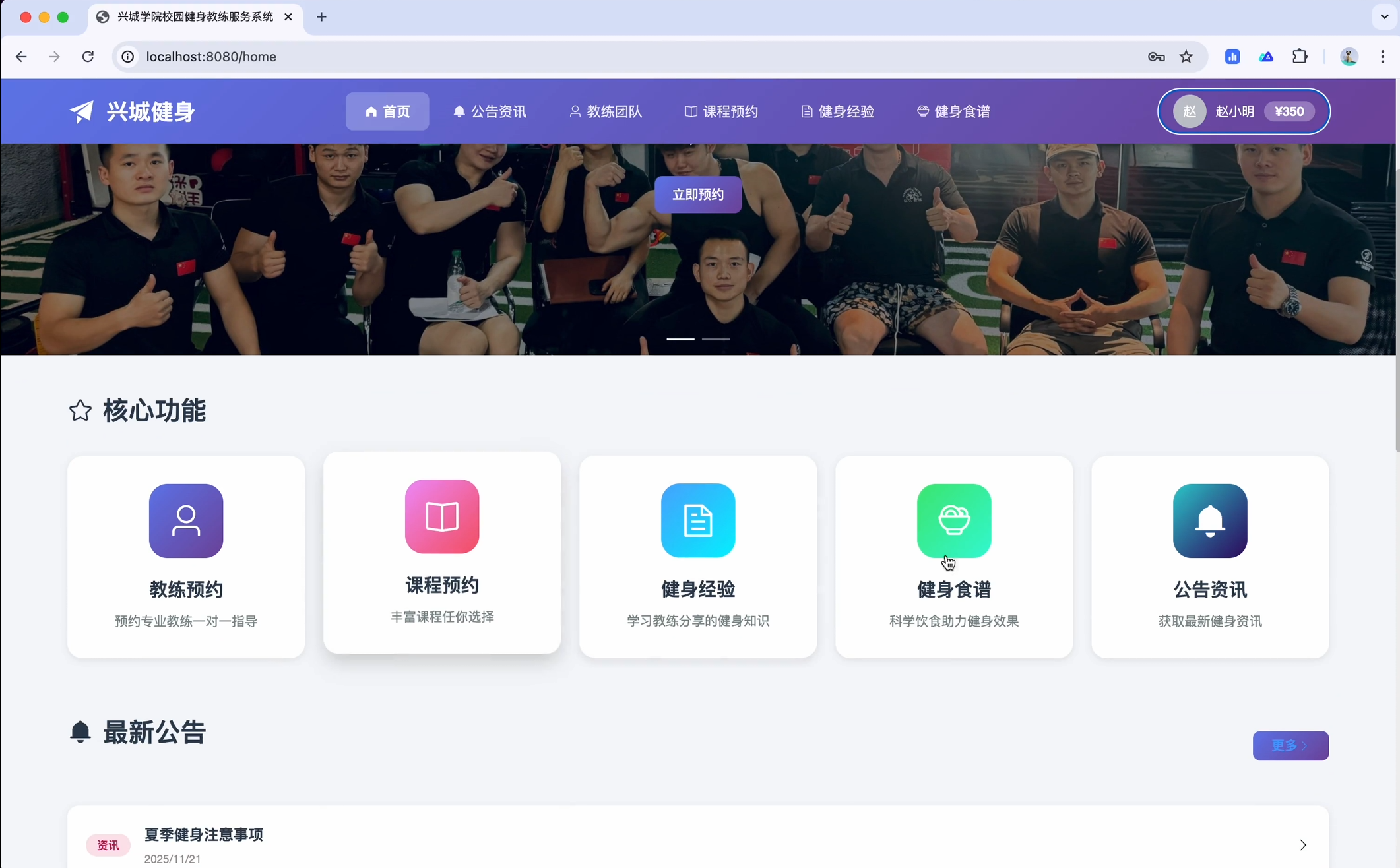1400x868 pixels.
Task: Bookmark page with the star icon
Action: [x=1186, y=57]
